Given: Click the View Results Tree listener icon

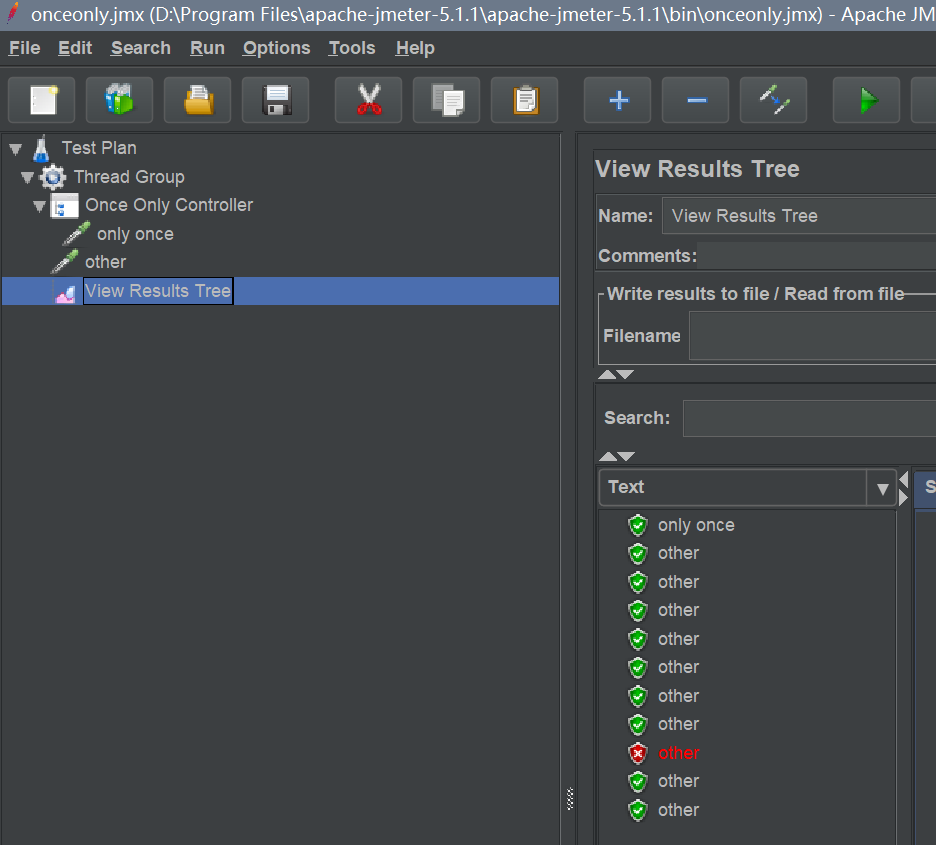Looking at the screenshot, I should [65, 293].
